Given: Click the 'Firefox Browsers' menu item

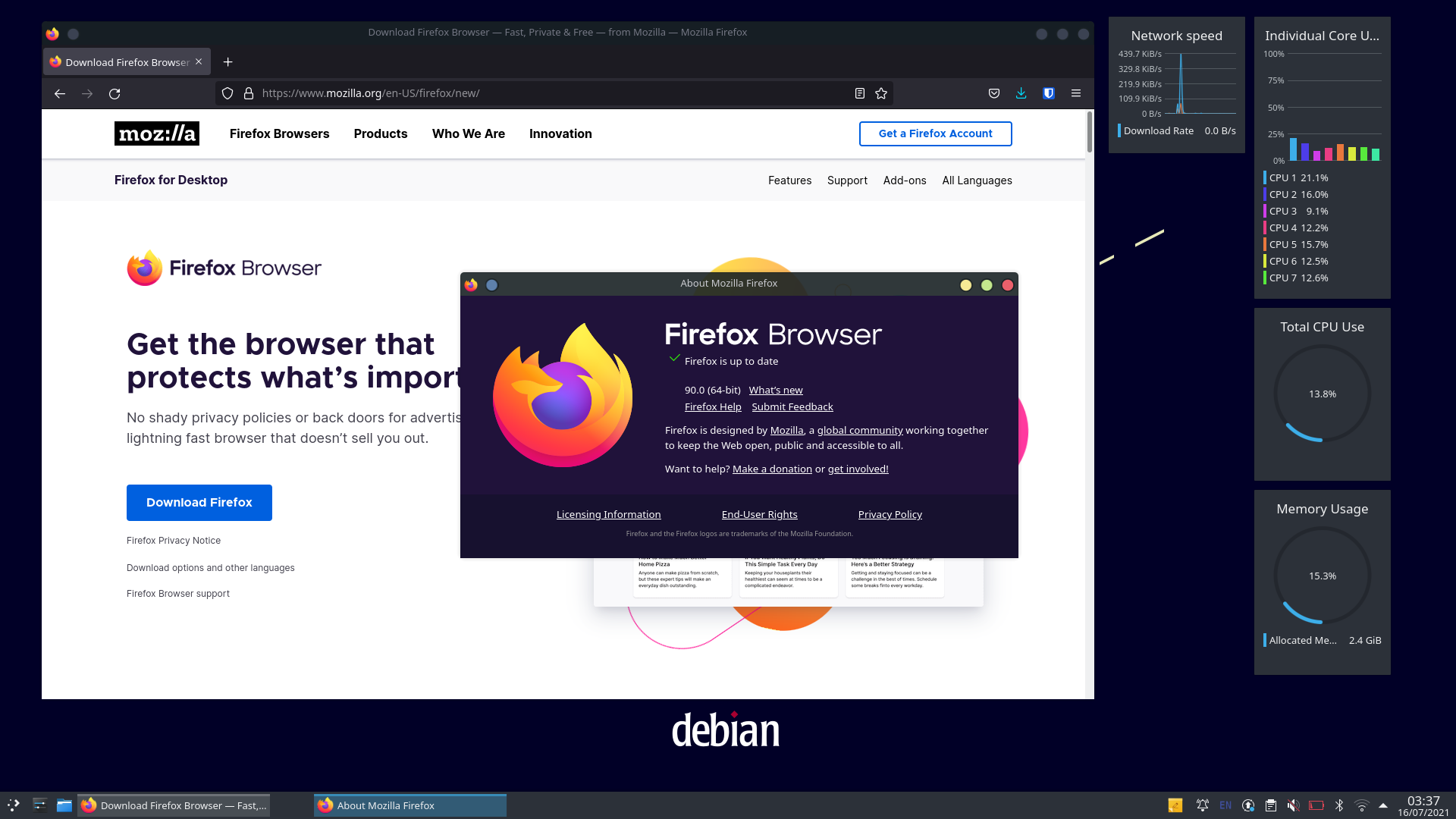Looking at the screenshot, I should (x=278, y=133).
